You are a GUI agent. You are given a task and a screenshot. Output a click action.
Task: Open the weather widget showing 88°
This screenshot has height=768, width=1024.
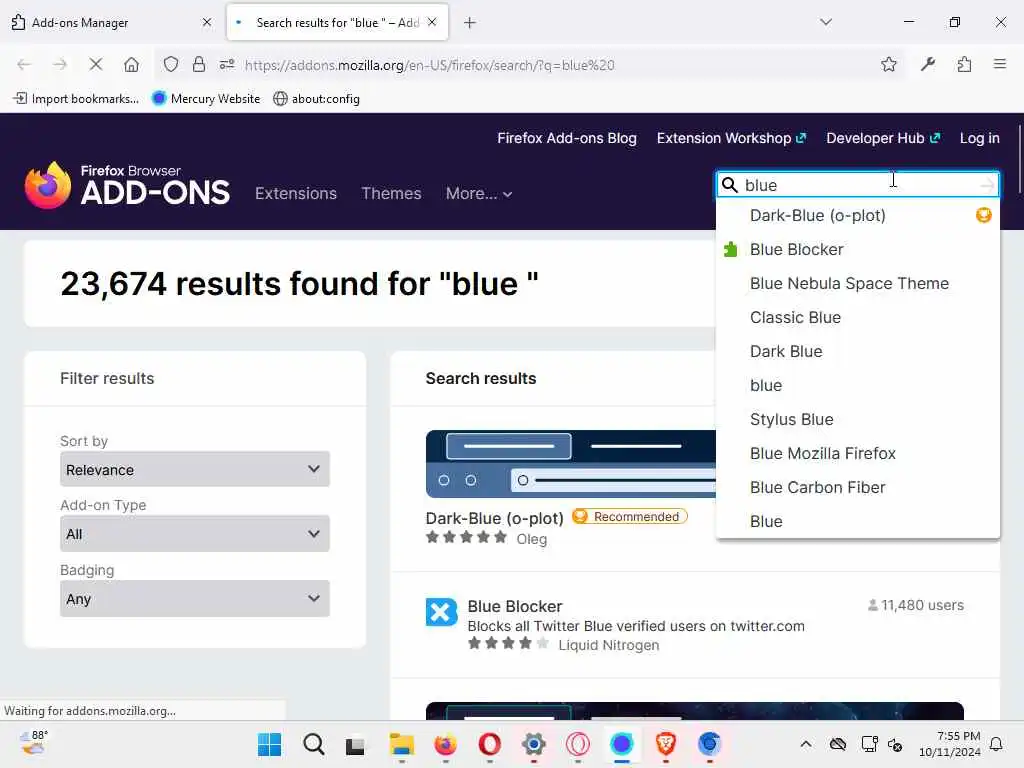coord(34,743)
